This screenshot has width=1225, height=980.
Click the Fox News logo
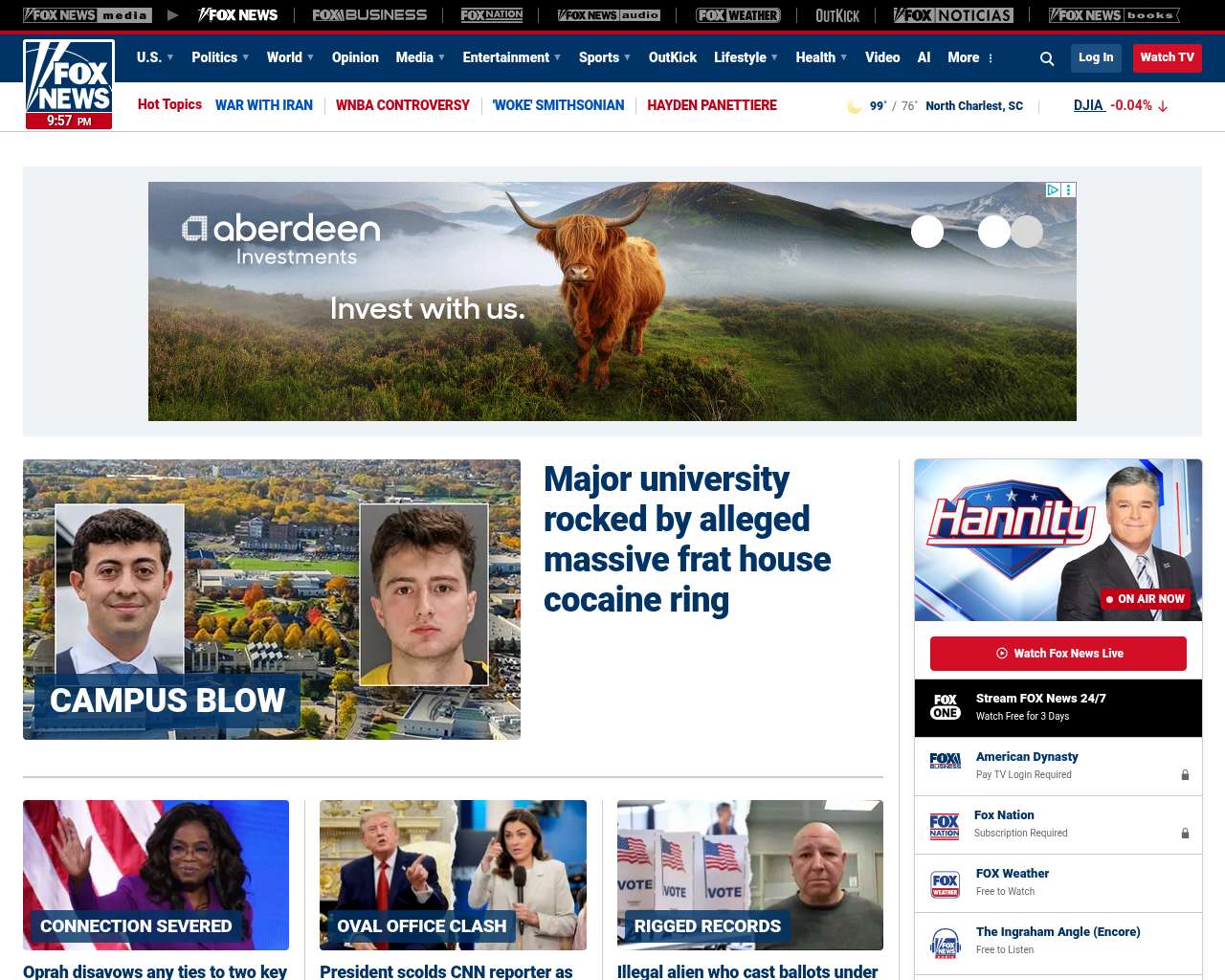pyautogui.click(x=69, y=84)
